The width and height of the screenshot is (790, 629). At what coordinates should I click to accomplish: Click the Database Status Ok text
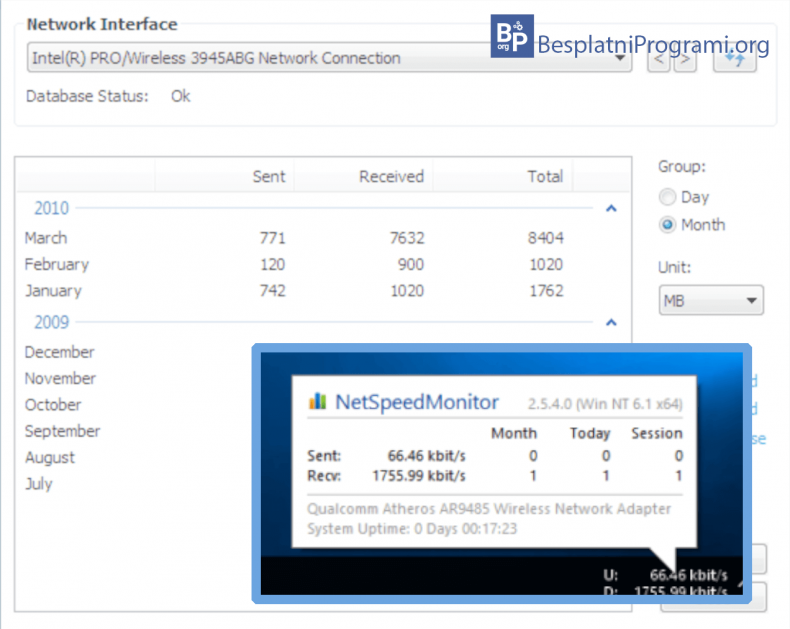(180, 96)
